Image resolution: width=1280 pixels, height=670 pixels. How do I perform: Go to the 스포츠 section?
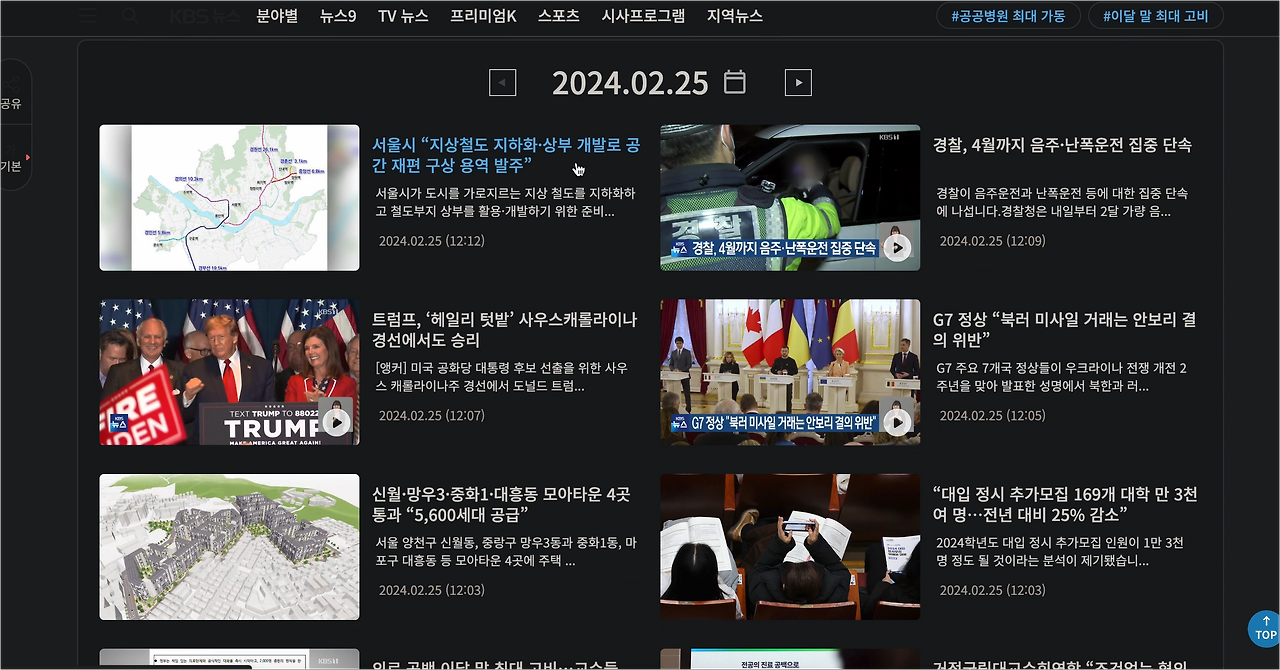coord(559,16)
